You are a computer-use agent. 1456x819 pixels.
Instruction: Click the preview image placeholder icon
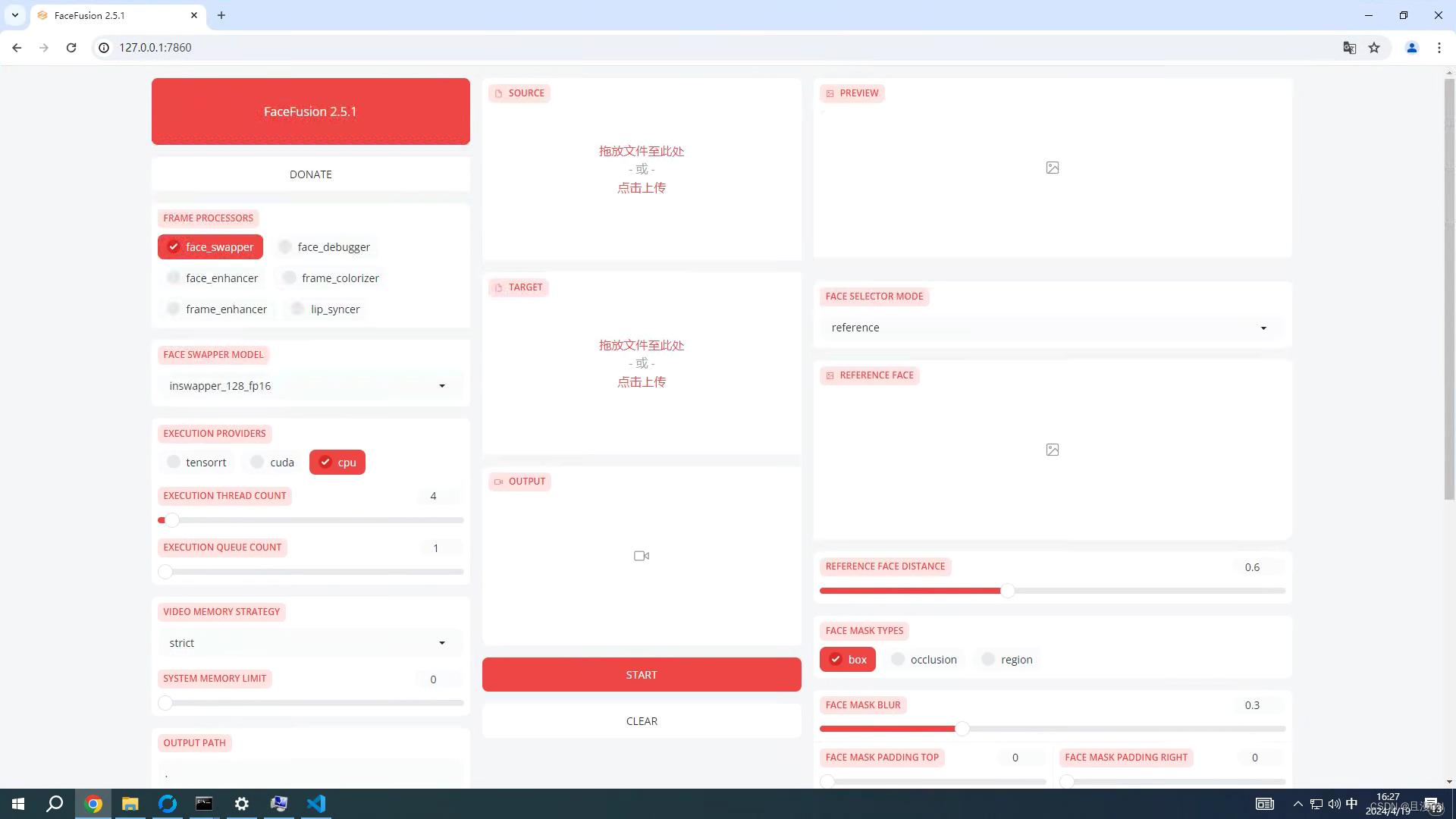pos(1053,168)
